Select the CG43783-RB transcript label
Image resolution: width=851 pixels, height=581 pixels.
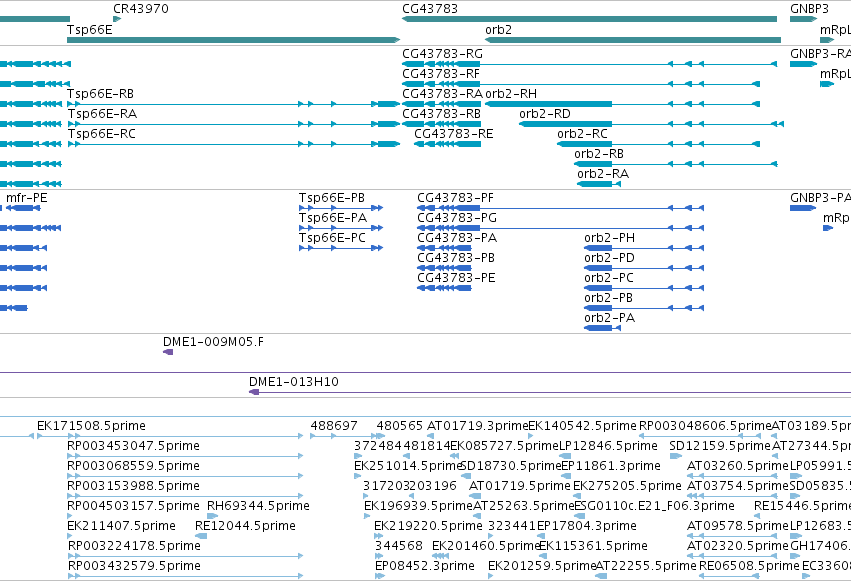click(x=441, y=114)
